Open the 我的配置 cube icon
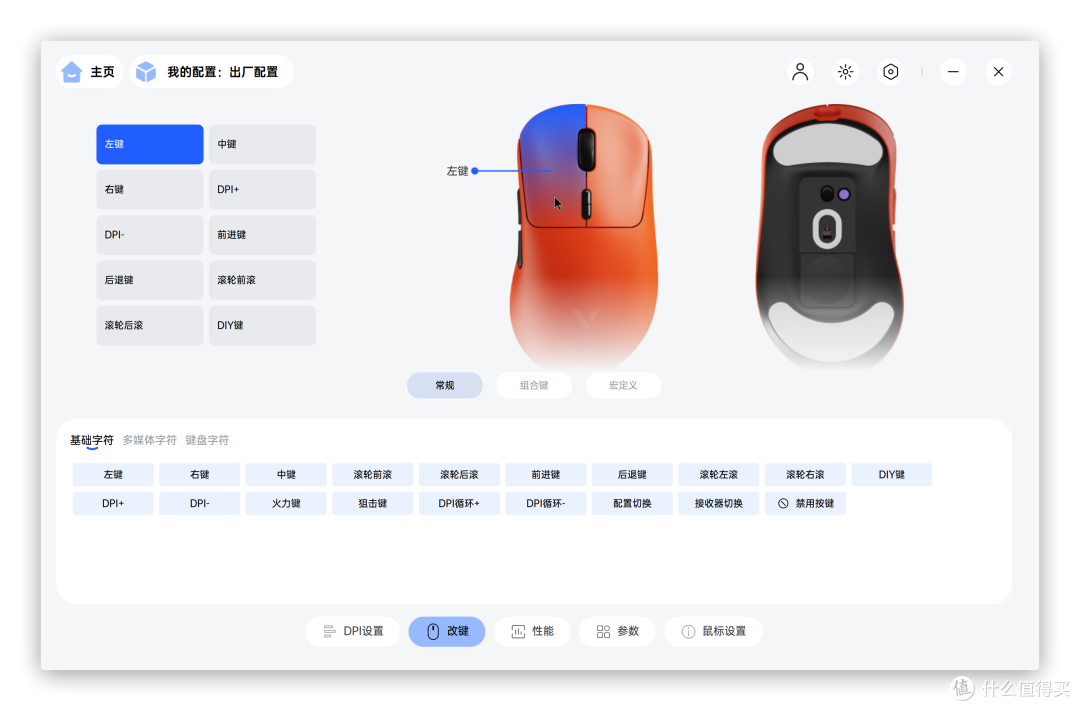This screenshot has width=1080, height=711. pyautogui.click(x=146, y=72)
